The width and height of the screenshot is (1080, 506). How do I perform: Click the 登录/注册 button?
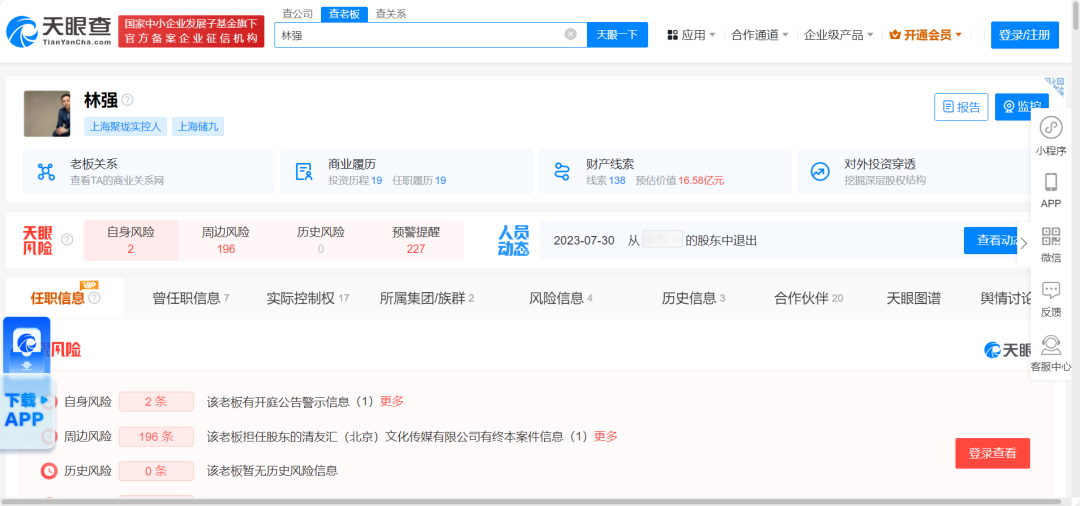click(1024, 35)
